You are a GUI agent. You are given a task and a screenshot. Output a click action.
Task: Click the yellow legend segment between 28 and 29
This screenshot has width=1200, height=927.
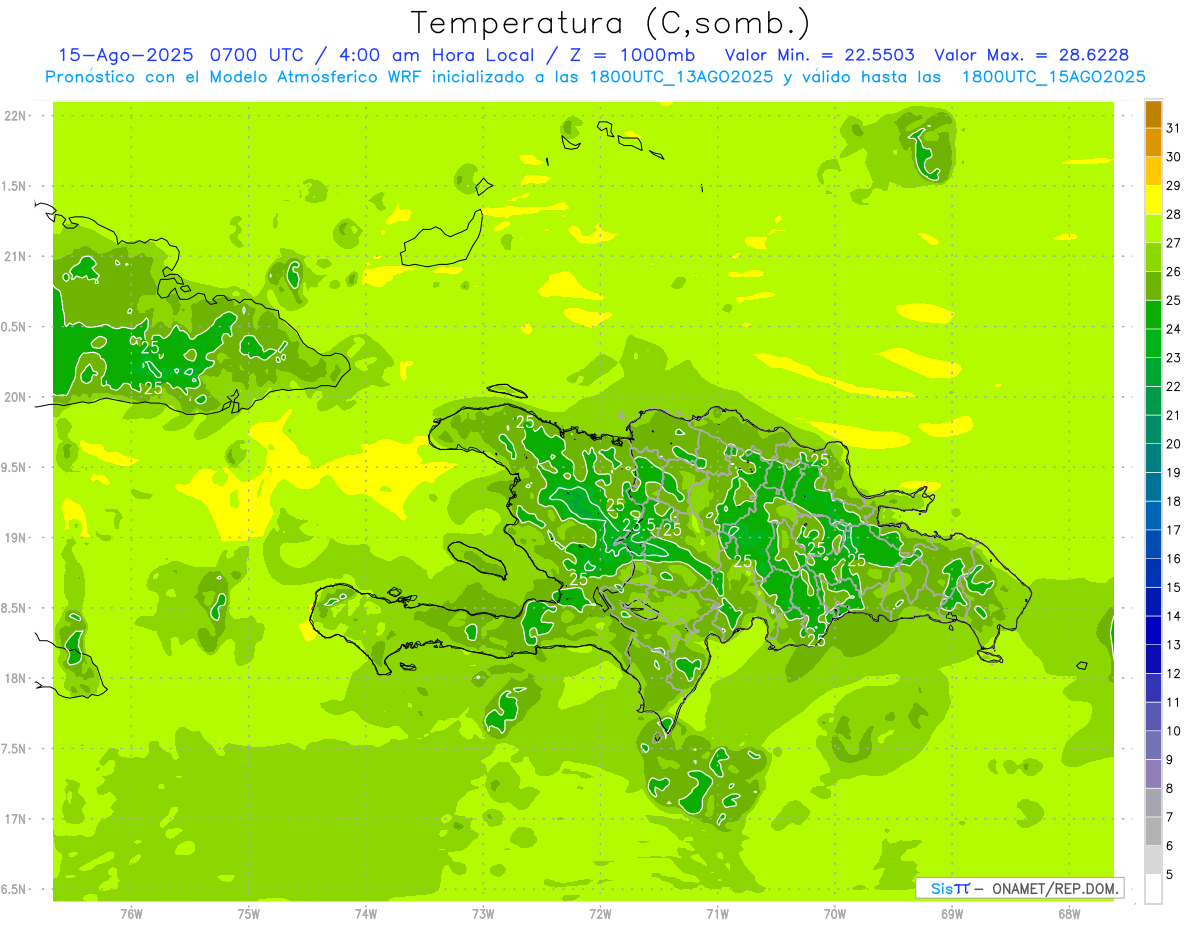click(x=1153, y=200)
